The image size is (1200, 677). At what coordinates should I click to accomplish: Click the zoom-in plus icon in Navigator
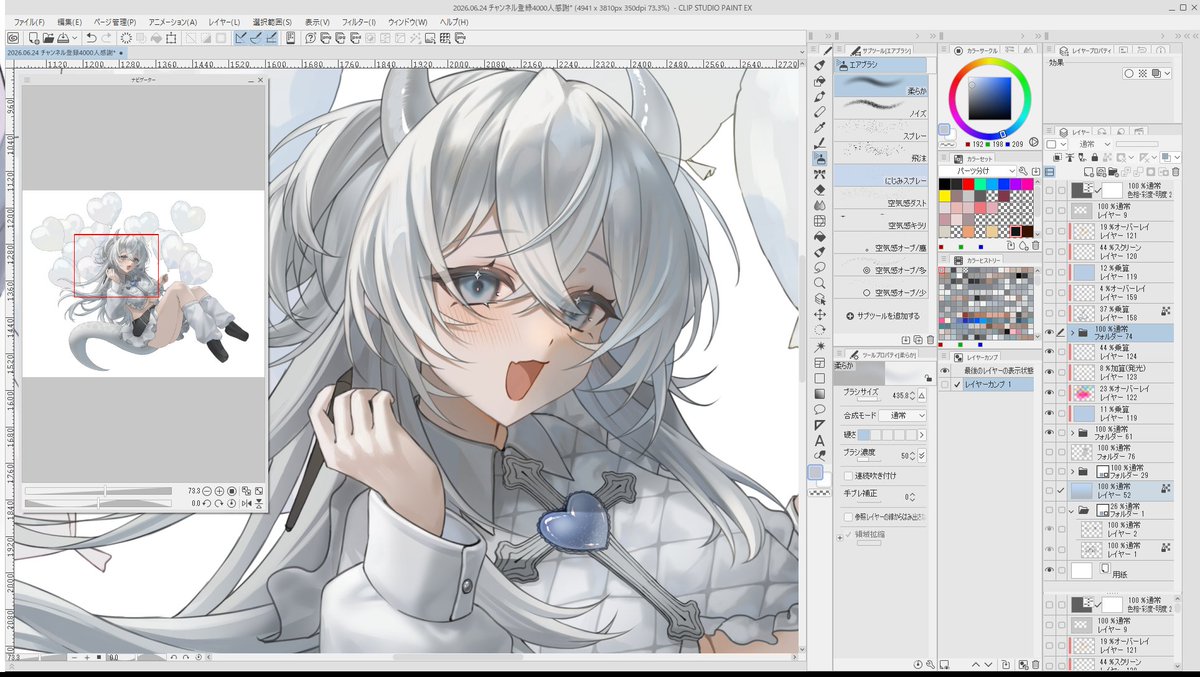[219, 491]
